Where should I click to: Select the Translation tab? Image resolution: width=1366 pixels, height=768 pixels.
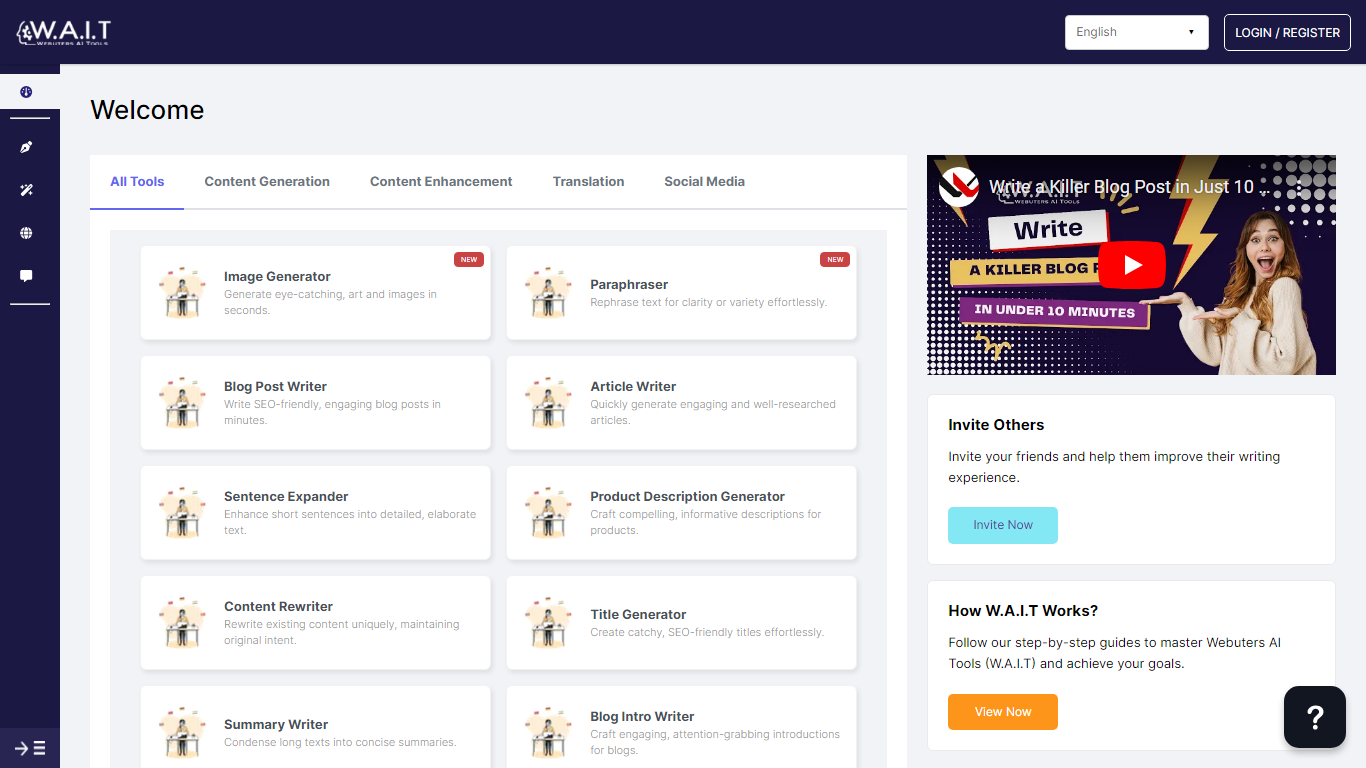(588, 181)
